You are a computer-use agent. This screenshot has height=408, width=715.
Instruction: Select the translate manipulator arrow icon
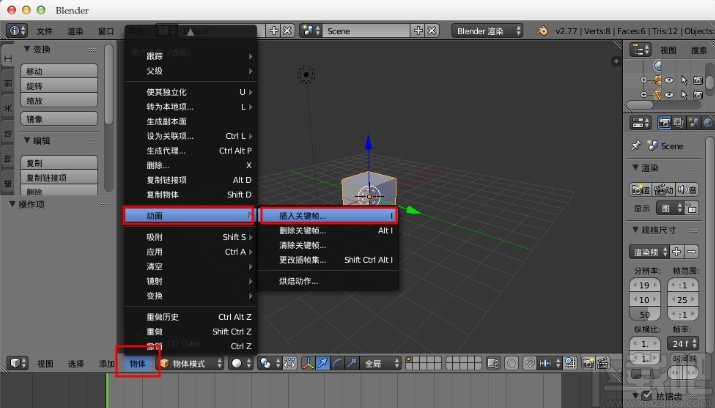(x=322, y=363)
